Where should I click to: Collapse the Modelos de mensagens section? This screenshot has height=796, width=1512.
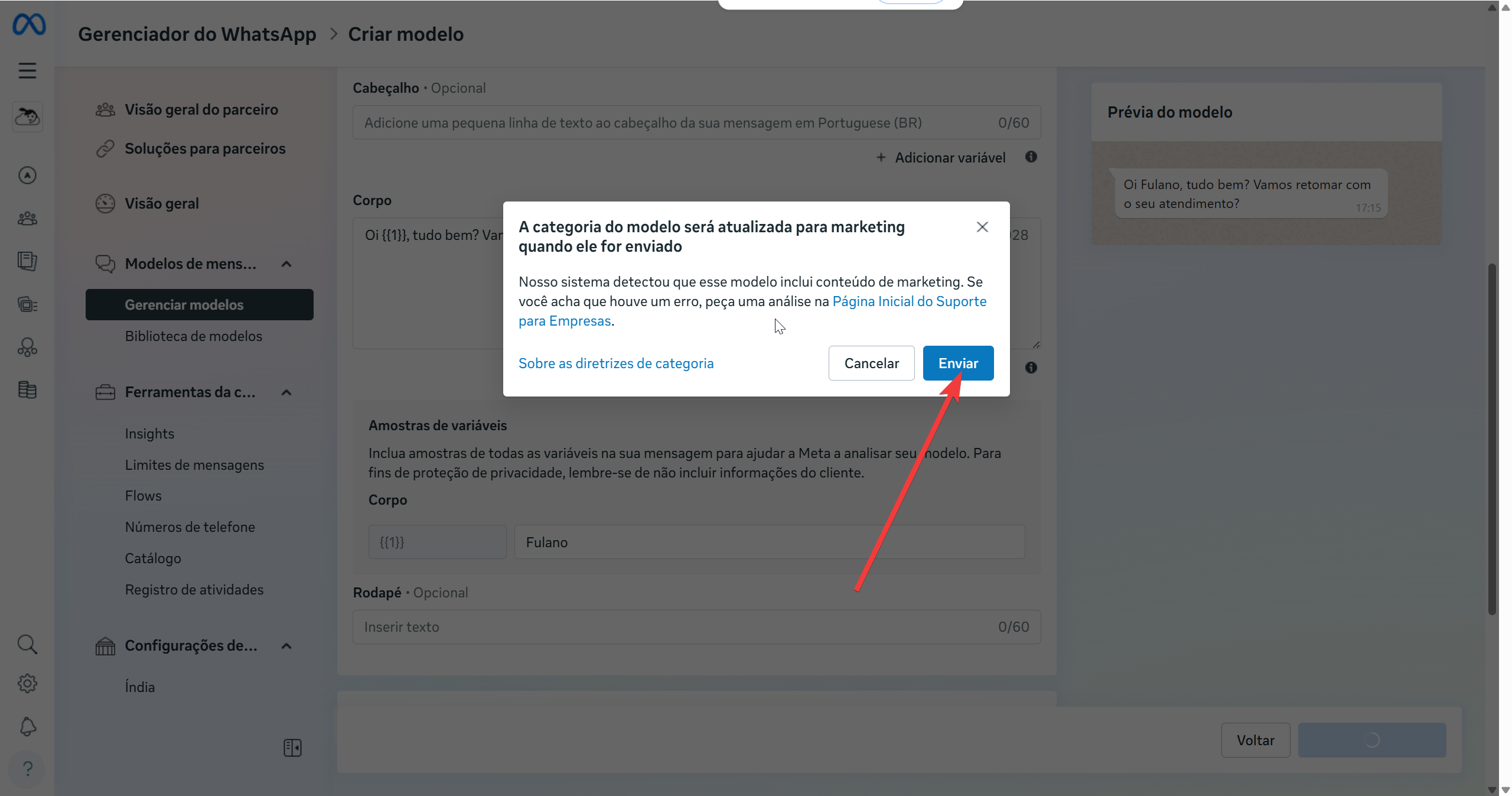click(x=286, y=264)
